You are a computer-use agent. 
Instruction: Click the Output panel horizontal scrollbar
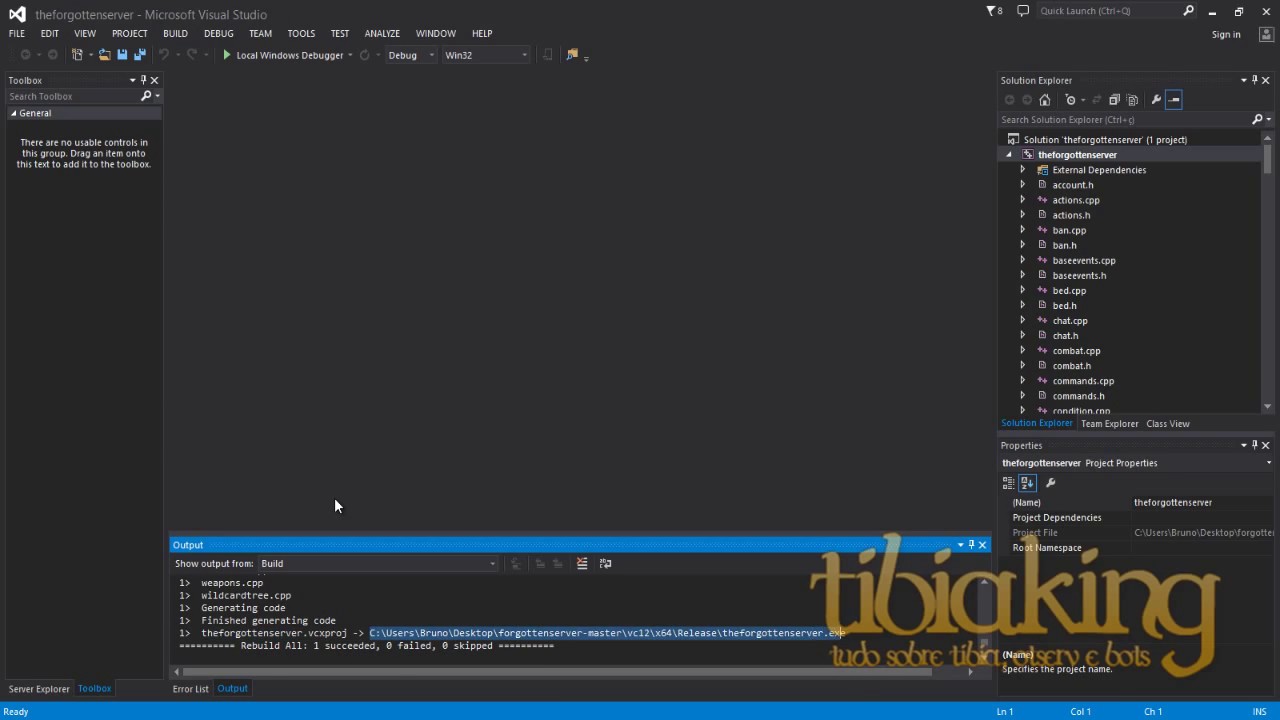557,672
